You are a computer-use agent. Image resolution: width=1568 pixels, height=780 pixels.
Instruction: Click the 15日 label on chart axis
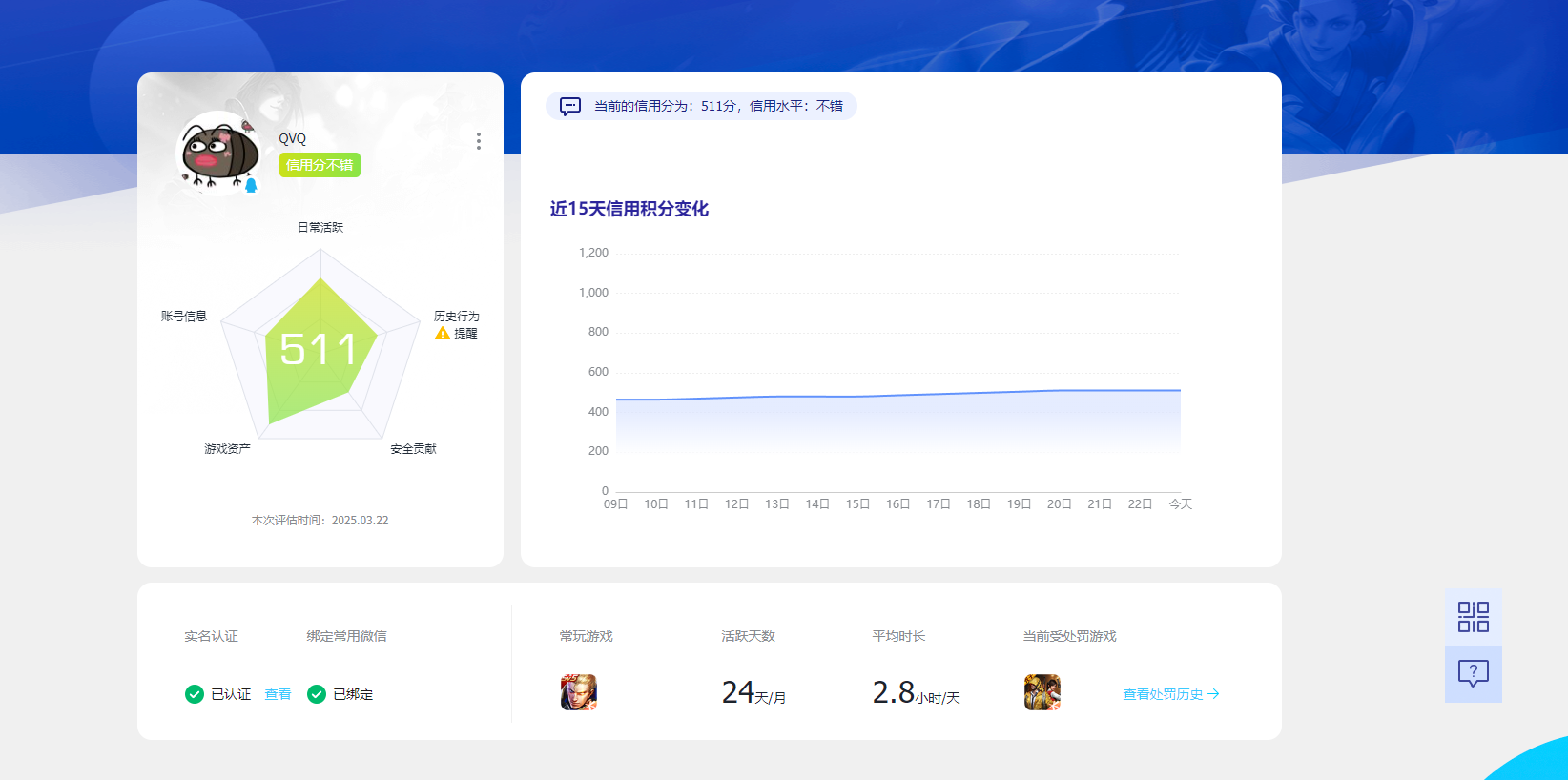click(x=857, y=504)
